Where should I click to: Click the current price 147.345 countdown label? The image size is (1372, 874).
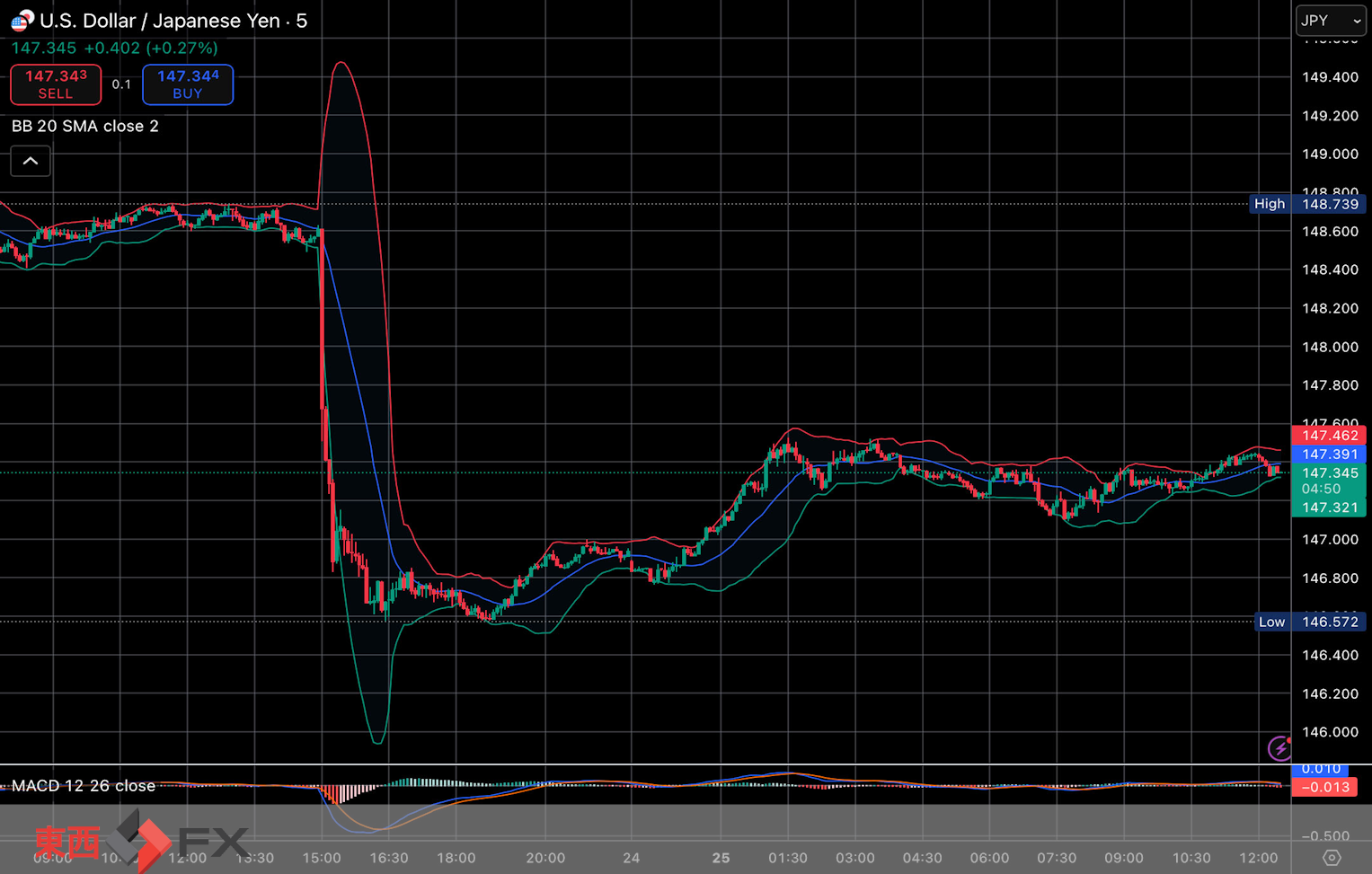[x=1329, y=481]
